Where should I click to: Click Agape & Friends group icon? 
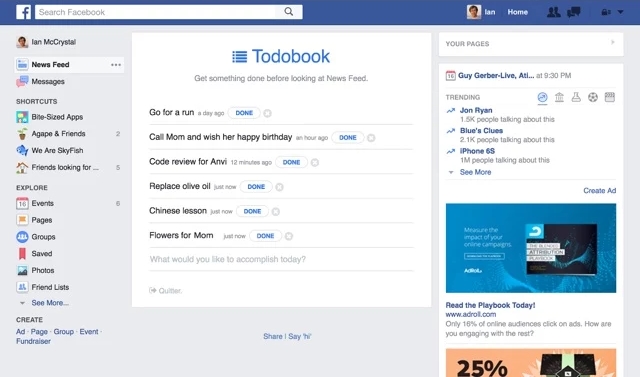point(22,133)
